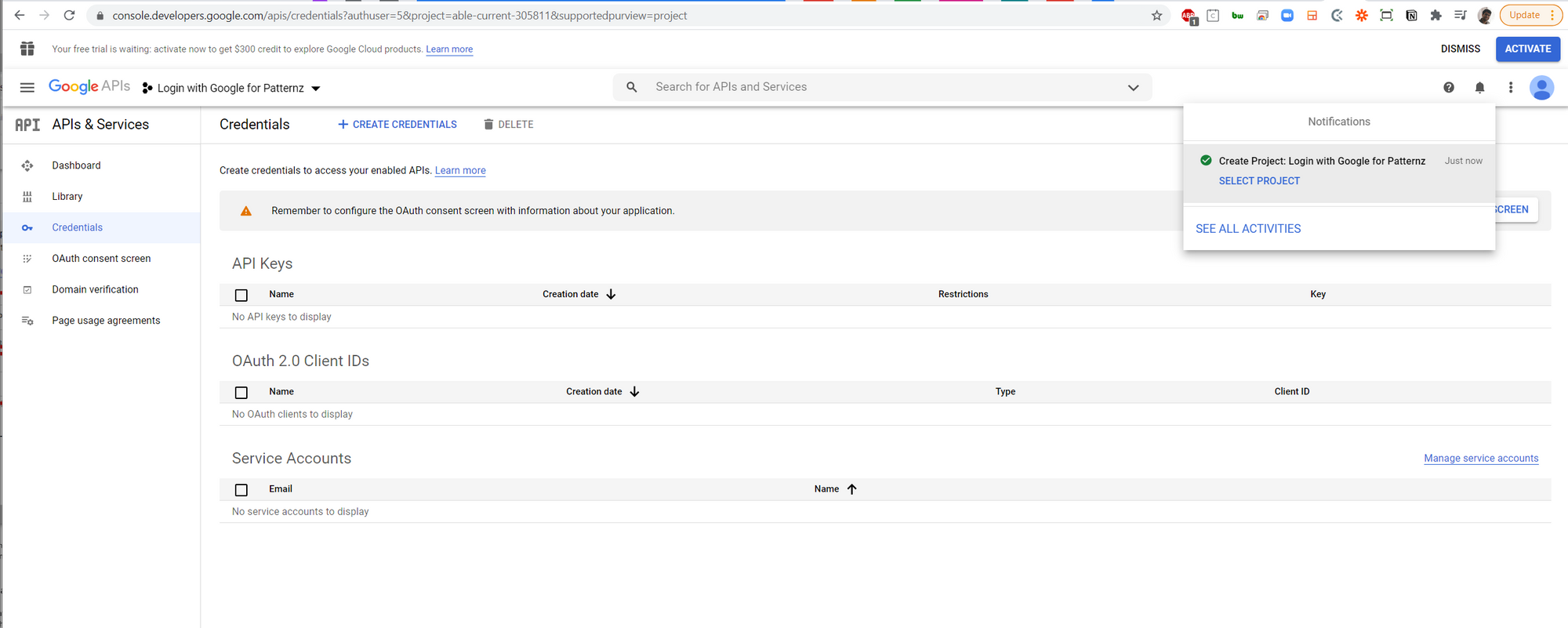Click the green success check icon
The image size is (1568, 628).
(1206, 160)
